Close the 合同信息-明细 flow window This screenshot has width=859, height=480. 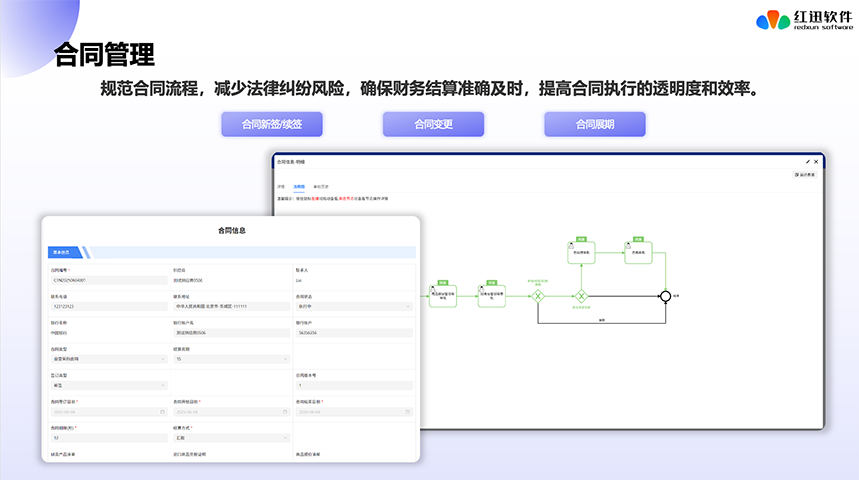[816, 162]
